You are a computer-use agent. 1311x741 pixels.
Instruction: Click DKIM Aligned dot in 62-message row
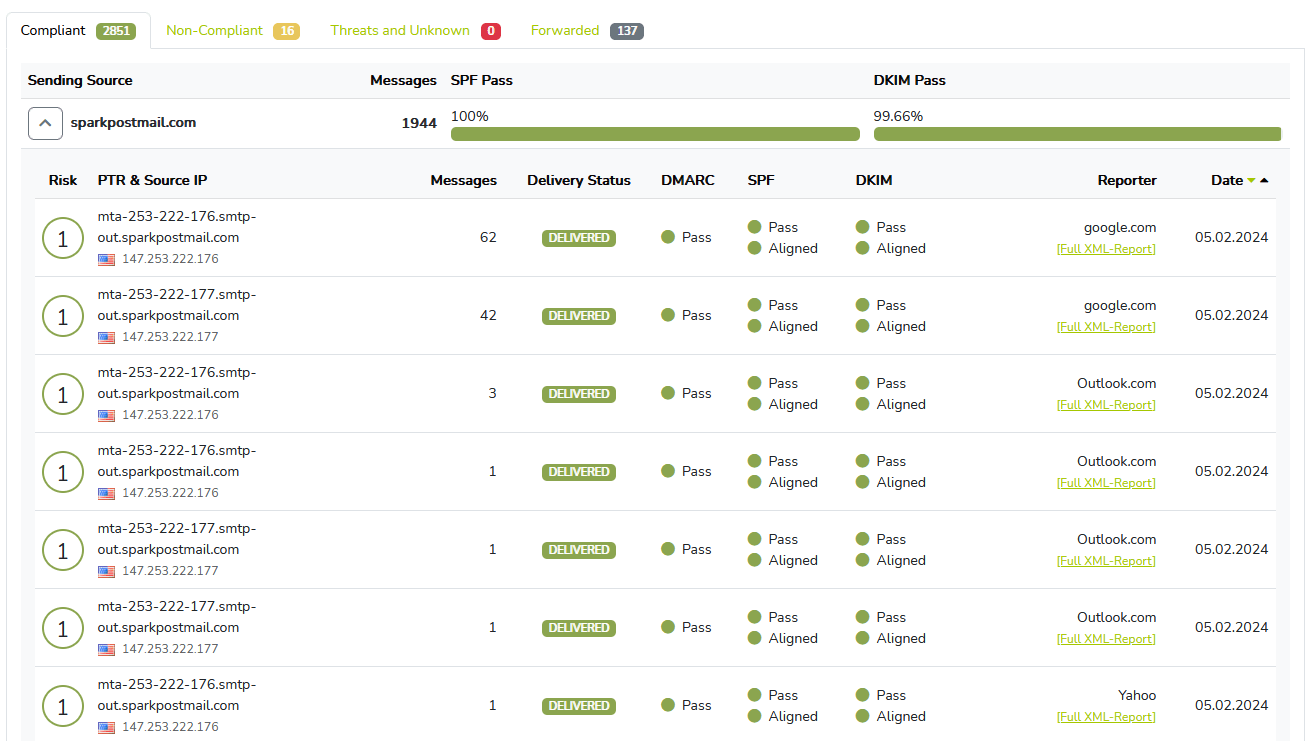(x=863, y=249)
